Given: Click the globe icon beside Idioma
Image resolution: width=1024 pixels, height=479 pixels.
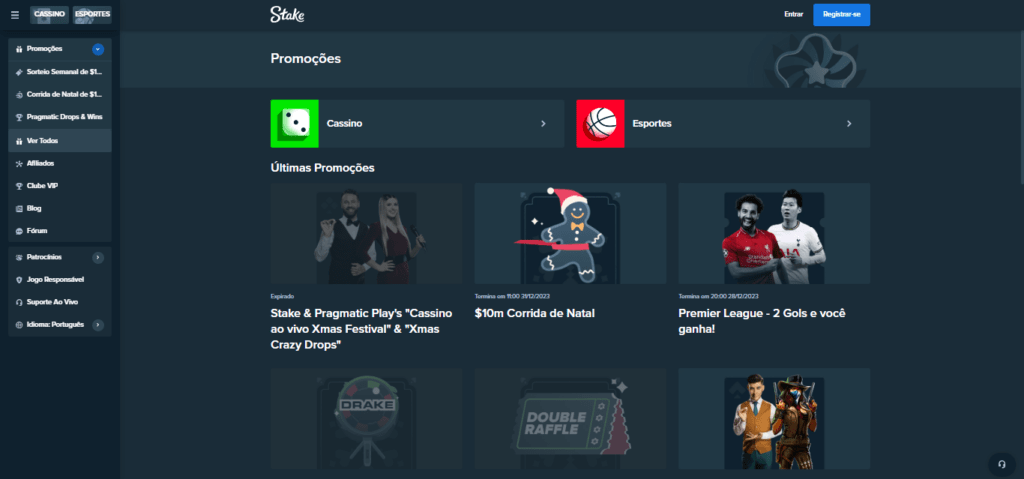Looking at the screenshot, I should click(x=19, y=325).
